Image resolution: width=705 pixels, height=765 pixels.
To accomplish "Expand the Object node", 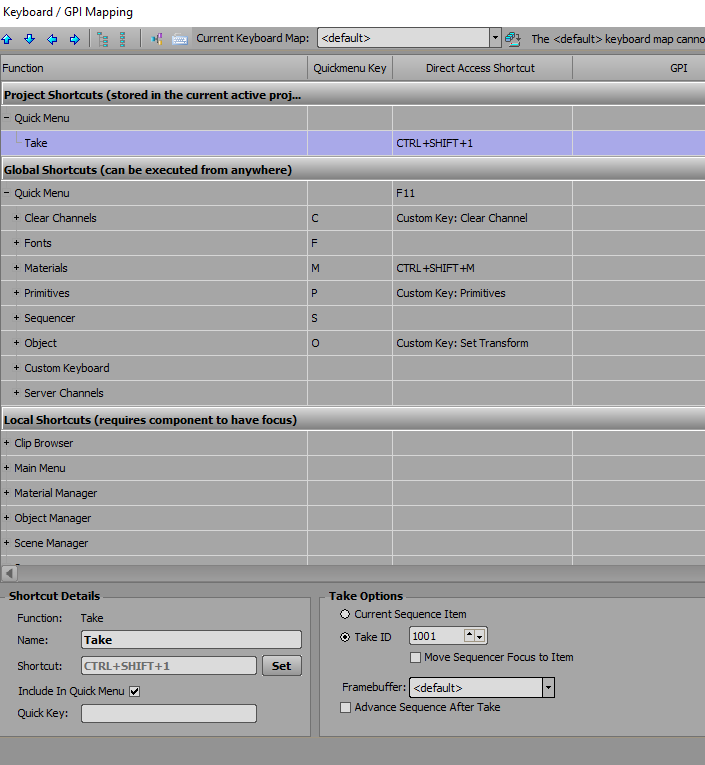I will 17,342.
